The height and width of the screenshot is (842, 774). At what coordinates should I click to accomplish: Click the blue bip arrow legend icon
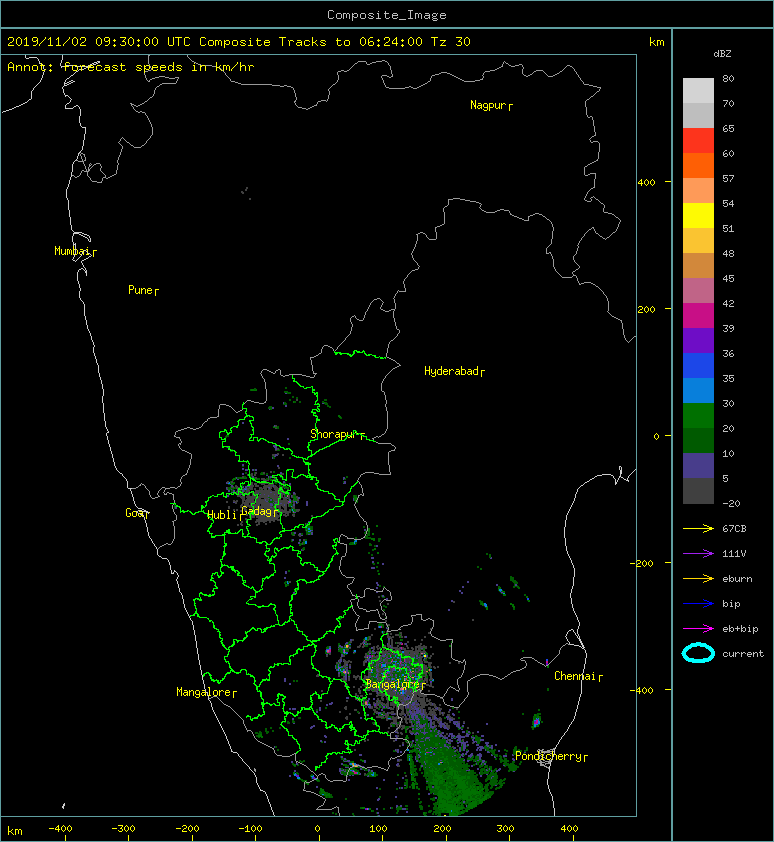(698, 604)
